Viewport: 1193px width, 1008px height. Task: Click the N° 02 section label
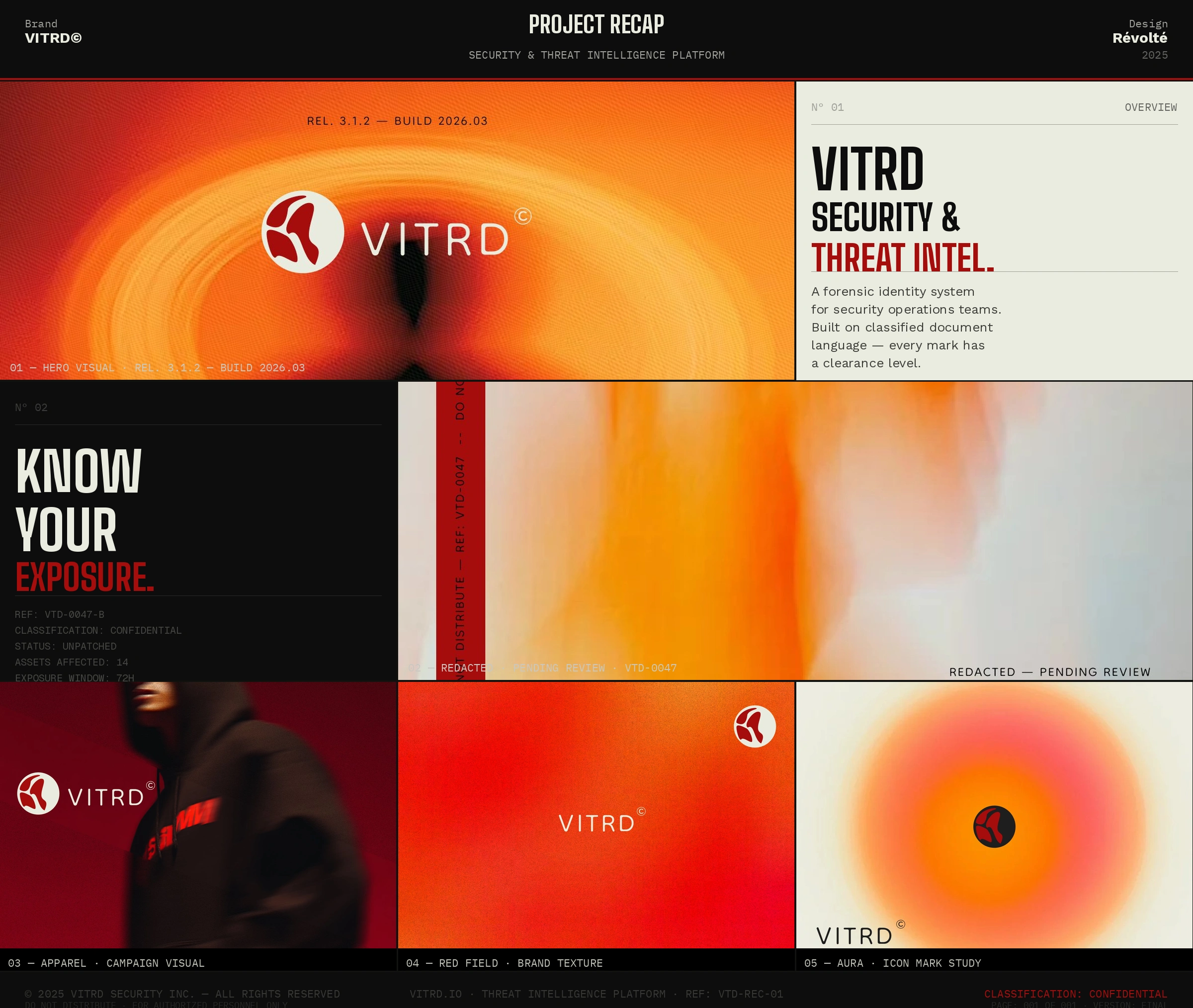[x=31, y=408]
